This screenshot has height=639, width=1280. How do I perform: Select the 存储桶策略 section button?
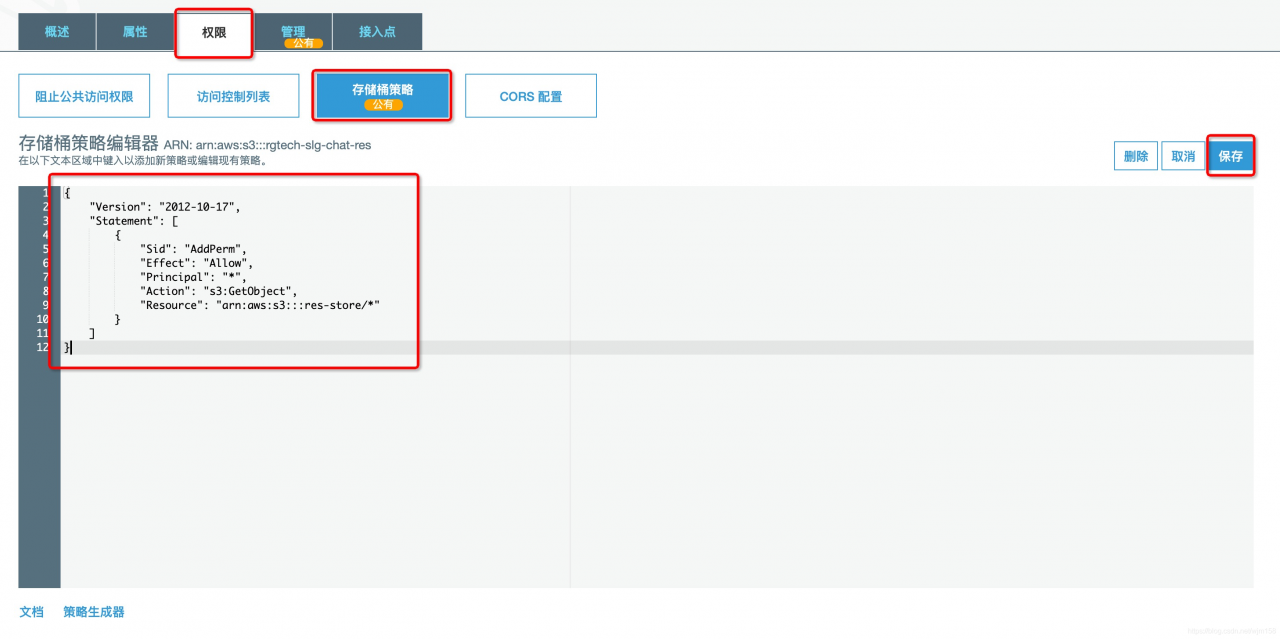[382, 96]
